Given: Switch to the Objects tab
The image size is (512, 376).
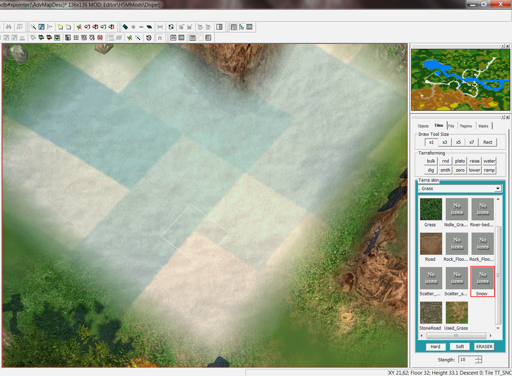Looking at the screenshot, I should [423, 126].
